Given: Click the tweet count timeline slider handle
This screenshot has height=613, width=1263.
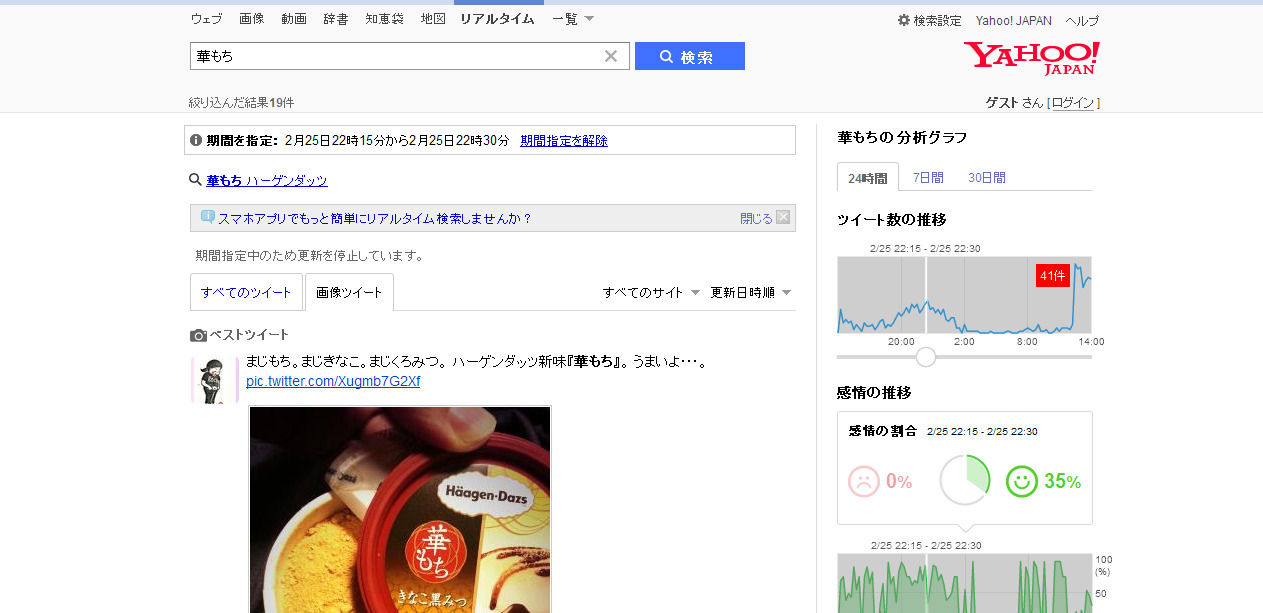Looking at the screenshot, I should [926, 357].
